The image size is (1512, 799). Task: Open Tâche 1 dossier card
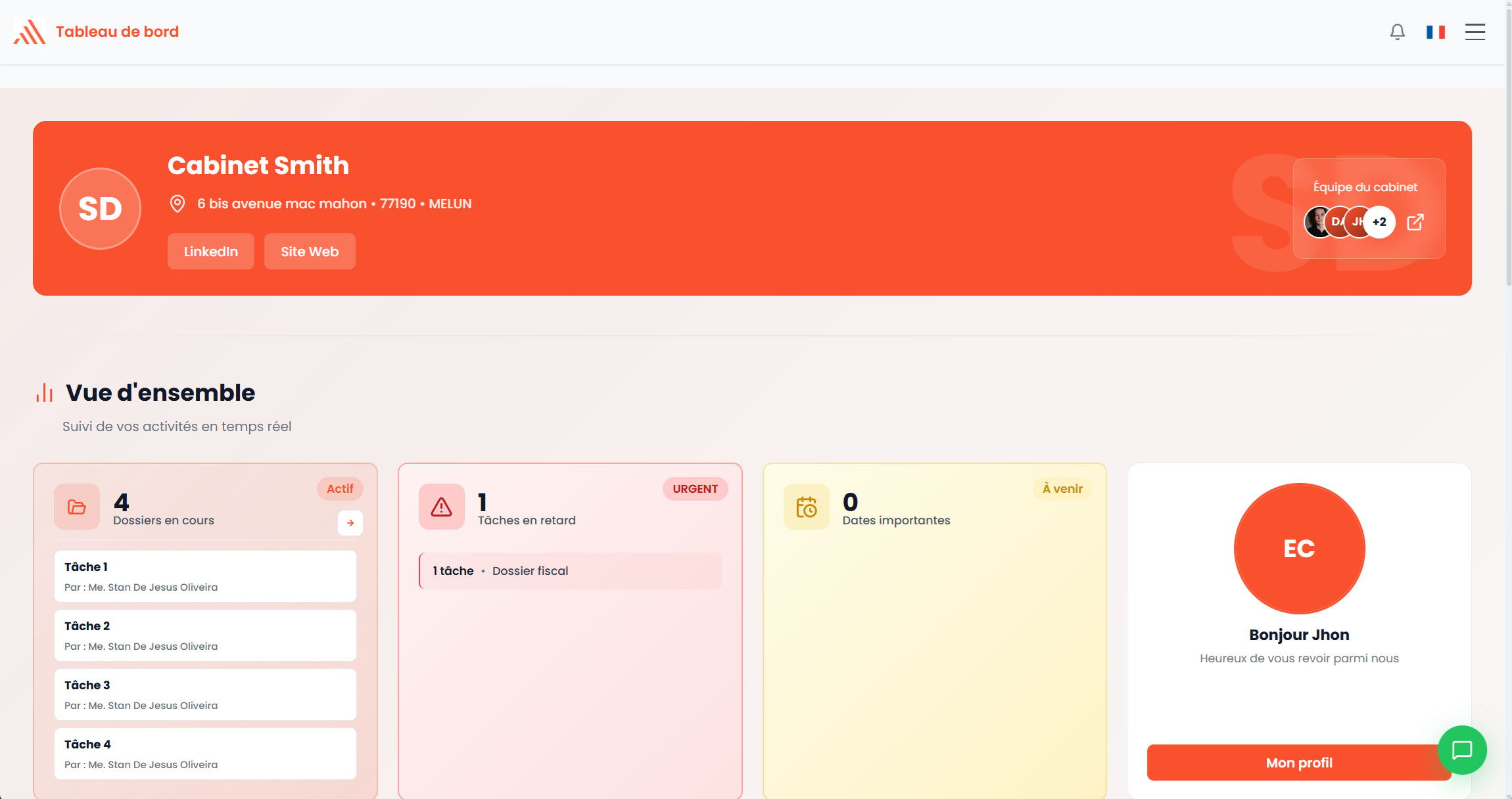pyautogui.click(x=205, y=576)
